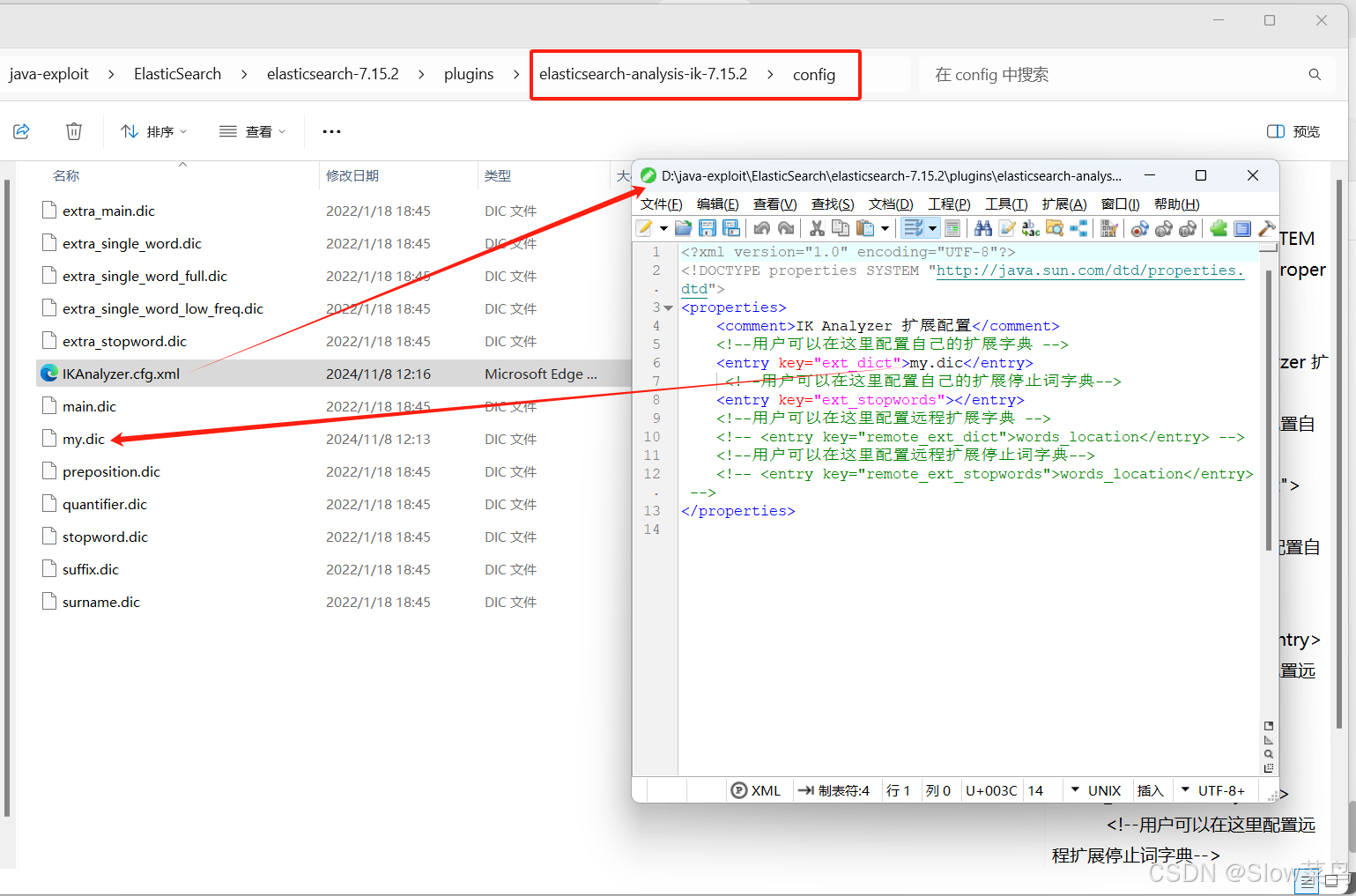Screen dimensions: 1356x896
Task: Open the 工具(T) menu in the editor
Action: coord(1006,204)
